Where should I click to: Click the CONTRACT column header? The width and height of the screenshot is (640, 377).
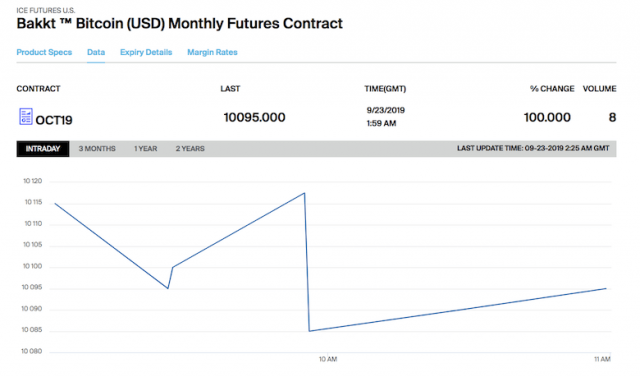click(38, 89)
